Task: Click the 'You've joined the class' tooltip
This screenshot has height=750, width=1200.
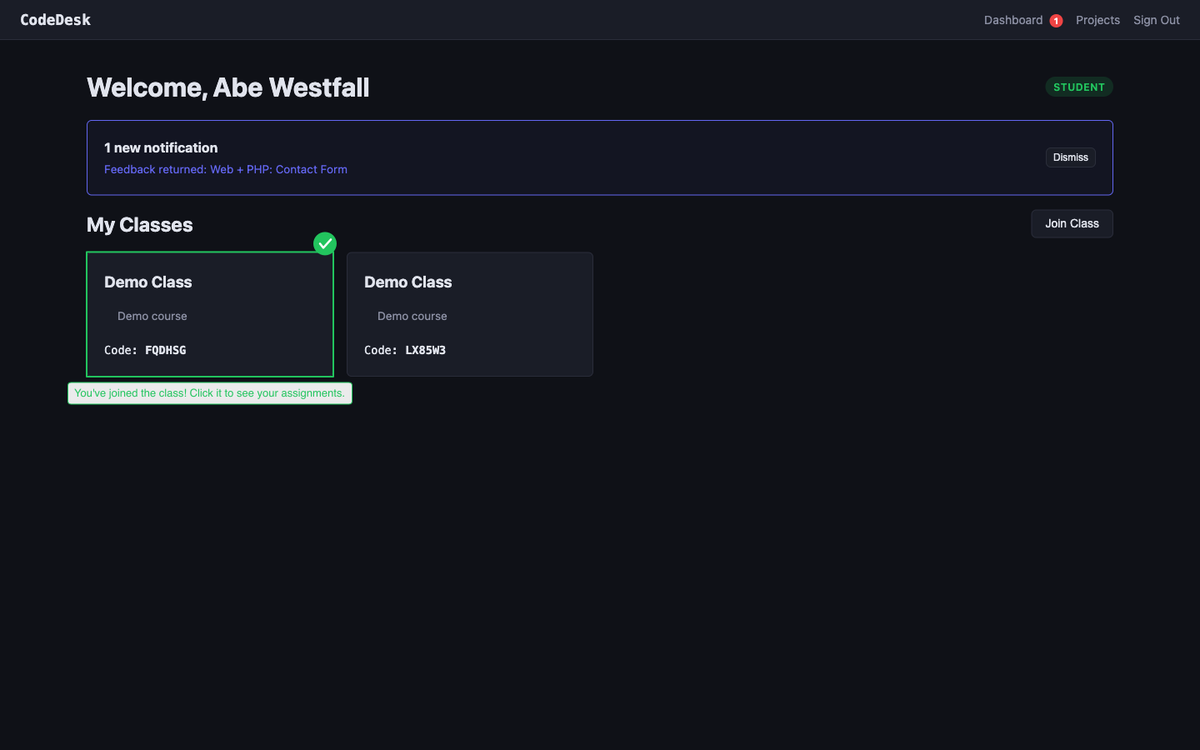Action: (210, 393)
